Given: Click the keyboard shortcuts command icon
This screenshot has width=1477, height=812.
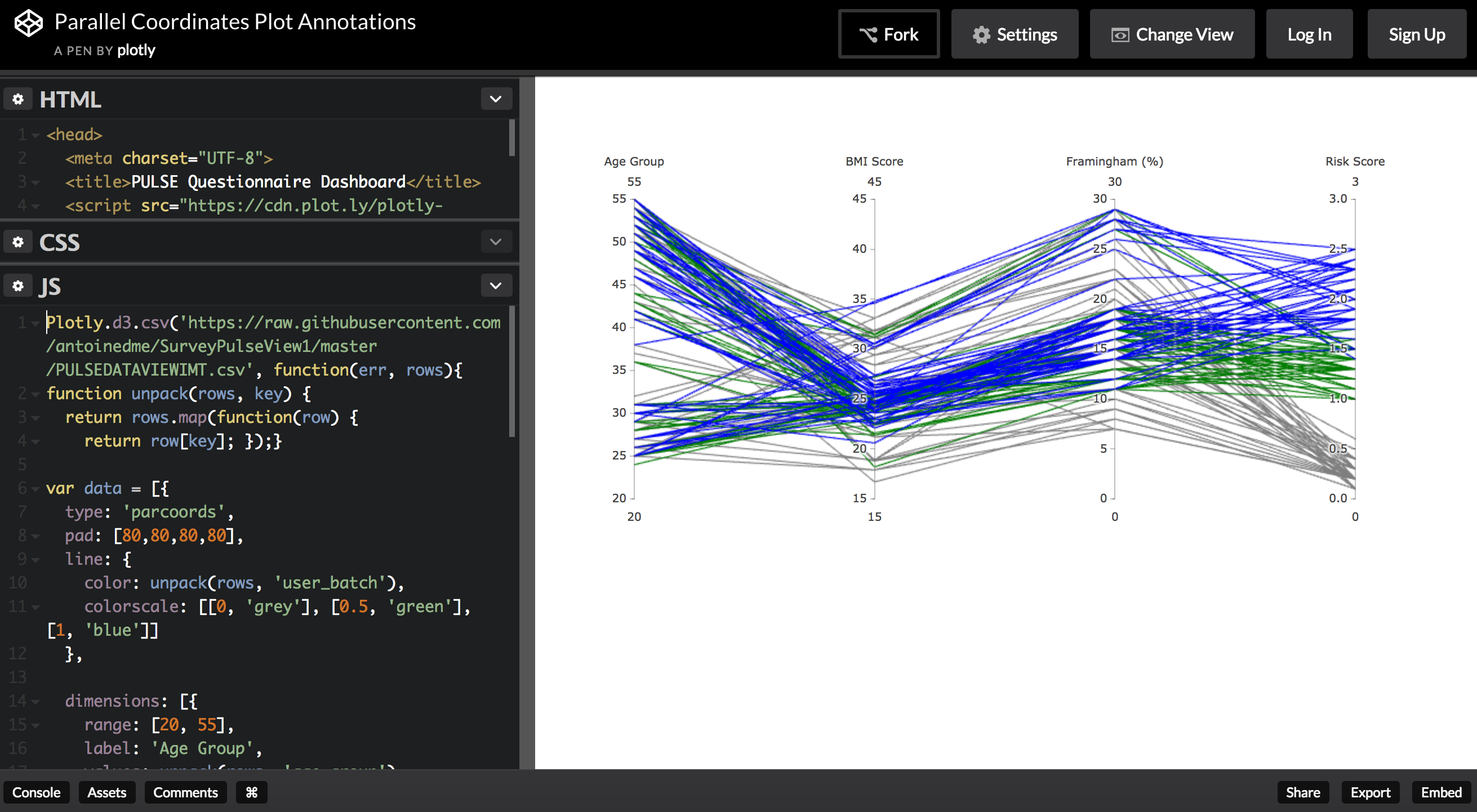Looking at the screenshot, I should tap(252, 792).
